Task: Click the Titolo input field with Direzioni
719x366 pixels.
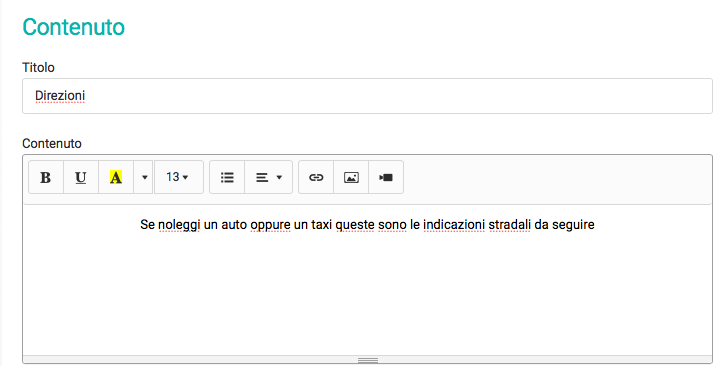Action: coord(367,96)
